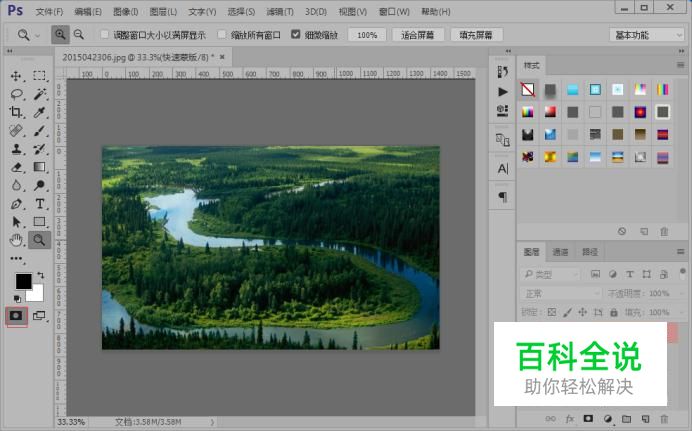Select the Blur tool
The image size is (692, 431).
point(16,185)
